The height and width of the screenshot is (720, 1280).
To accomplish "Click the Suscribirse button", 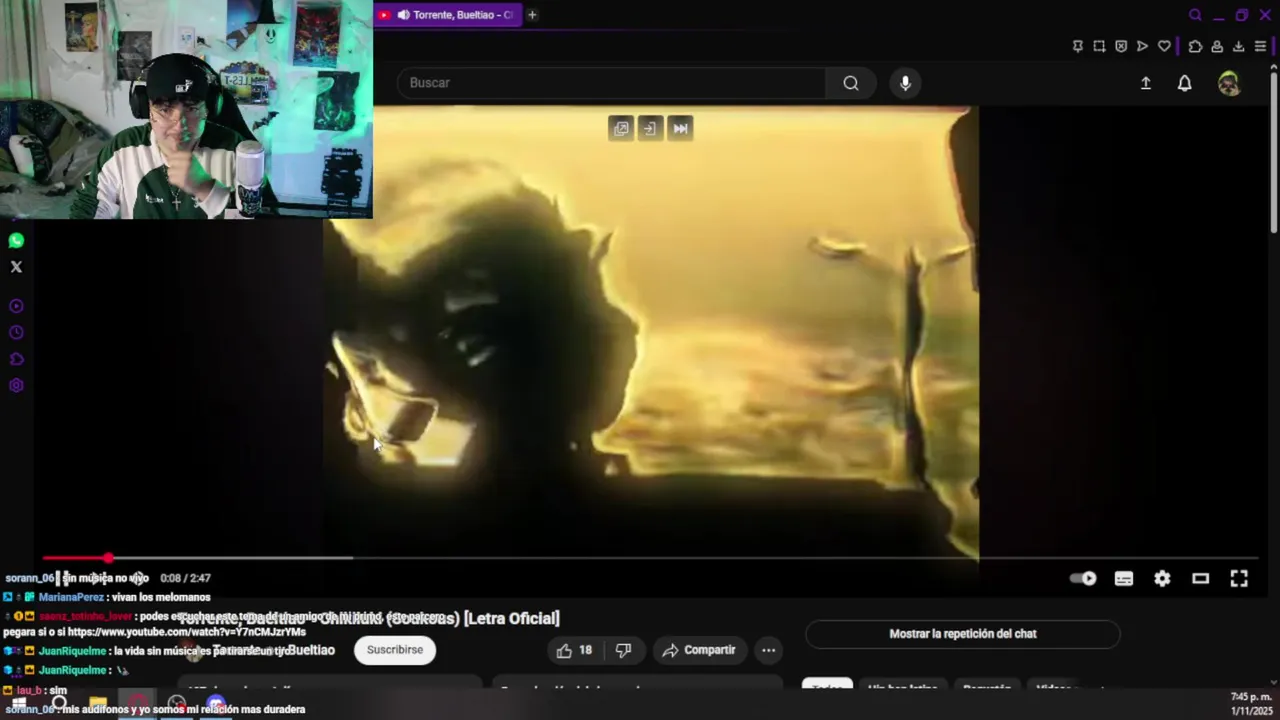I will tap(395, 650).
